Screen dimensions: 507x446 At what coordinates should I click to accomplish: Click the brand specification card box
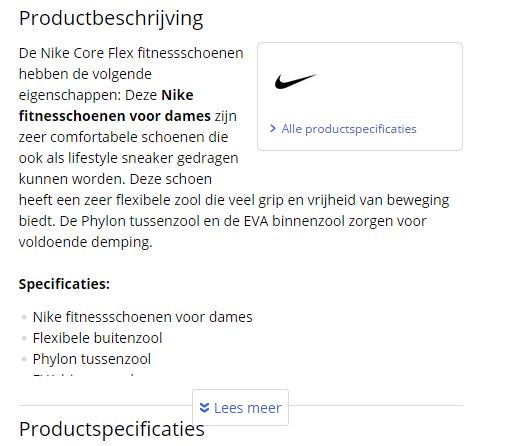click(x=360, y=96)
